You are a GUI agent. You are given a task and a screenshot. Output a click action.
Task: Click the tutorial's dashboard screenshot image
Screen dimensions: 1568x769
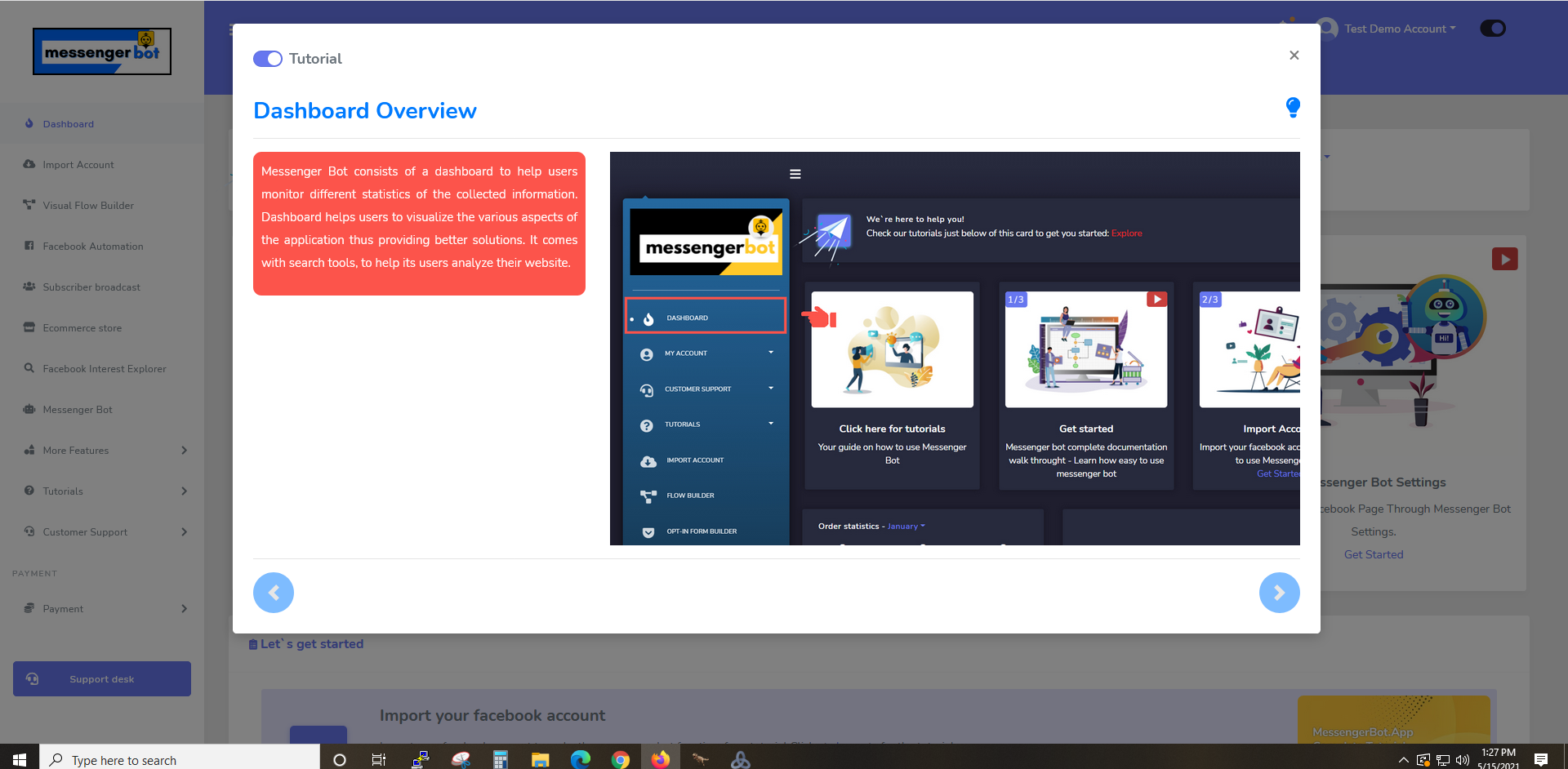pyautogui.click(x=955, y=349)
